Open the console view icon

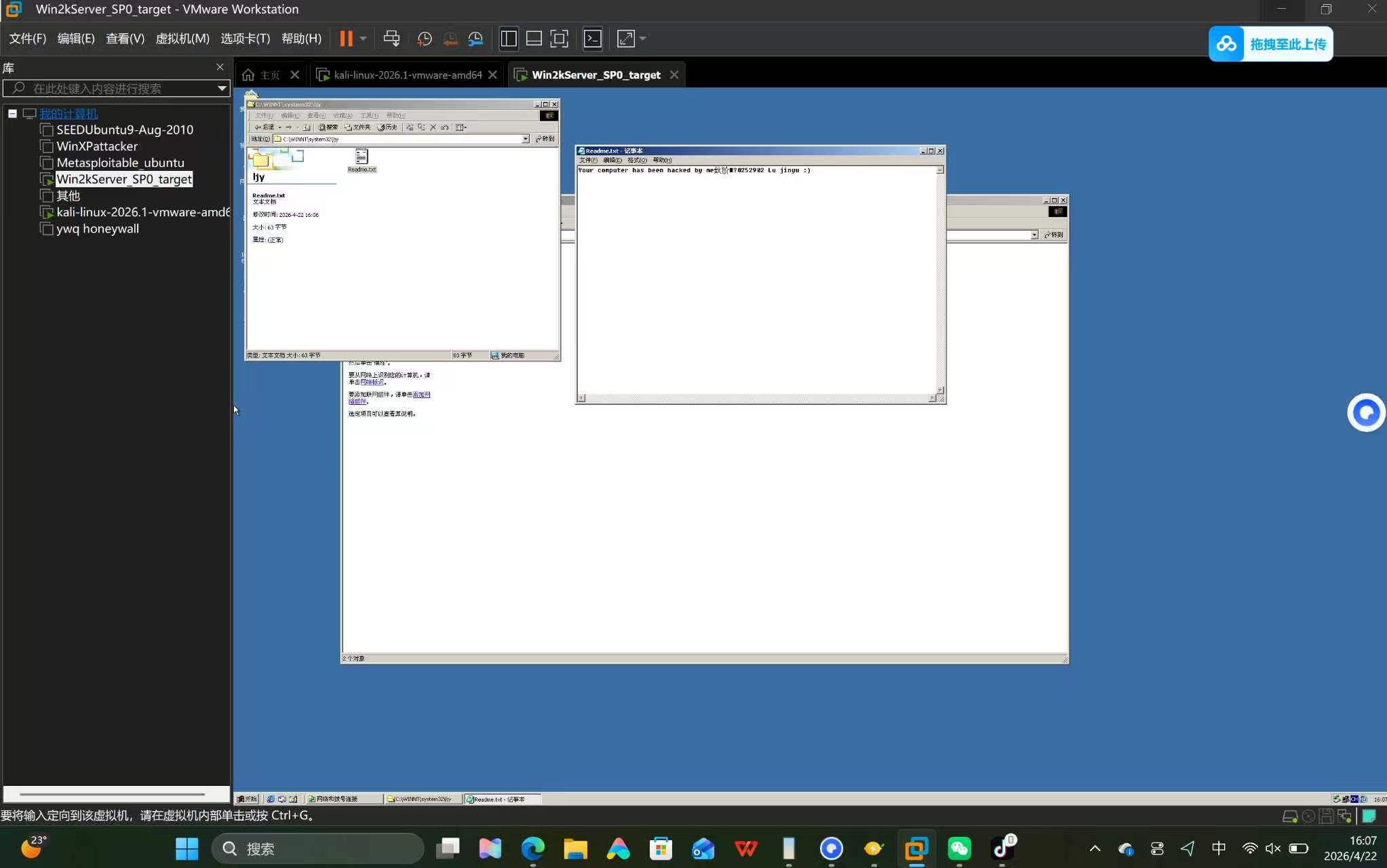592,39
